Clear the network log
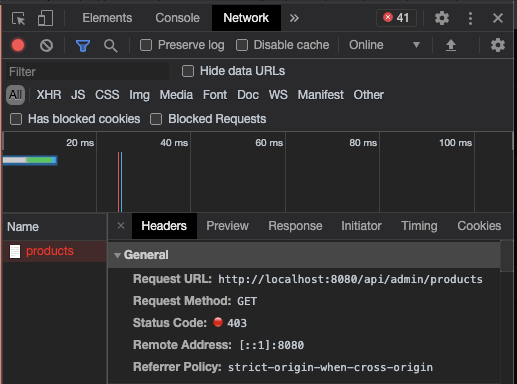The image size is (517, 384). click(x=46, y=45)
